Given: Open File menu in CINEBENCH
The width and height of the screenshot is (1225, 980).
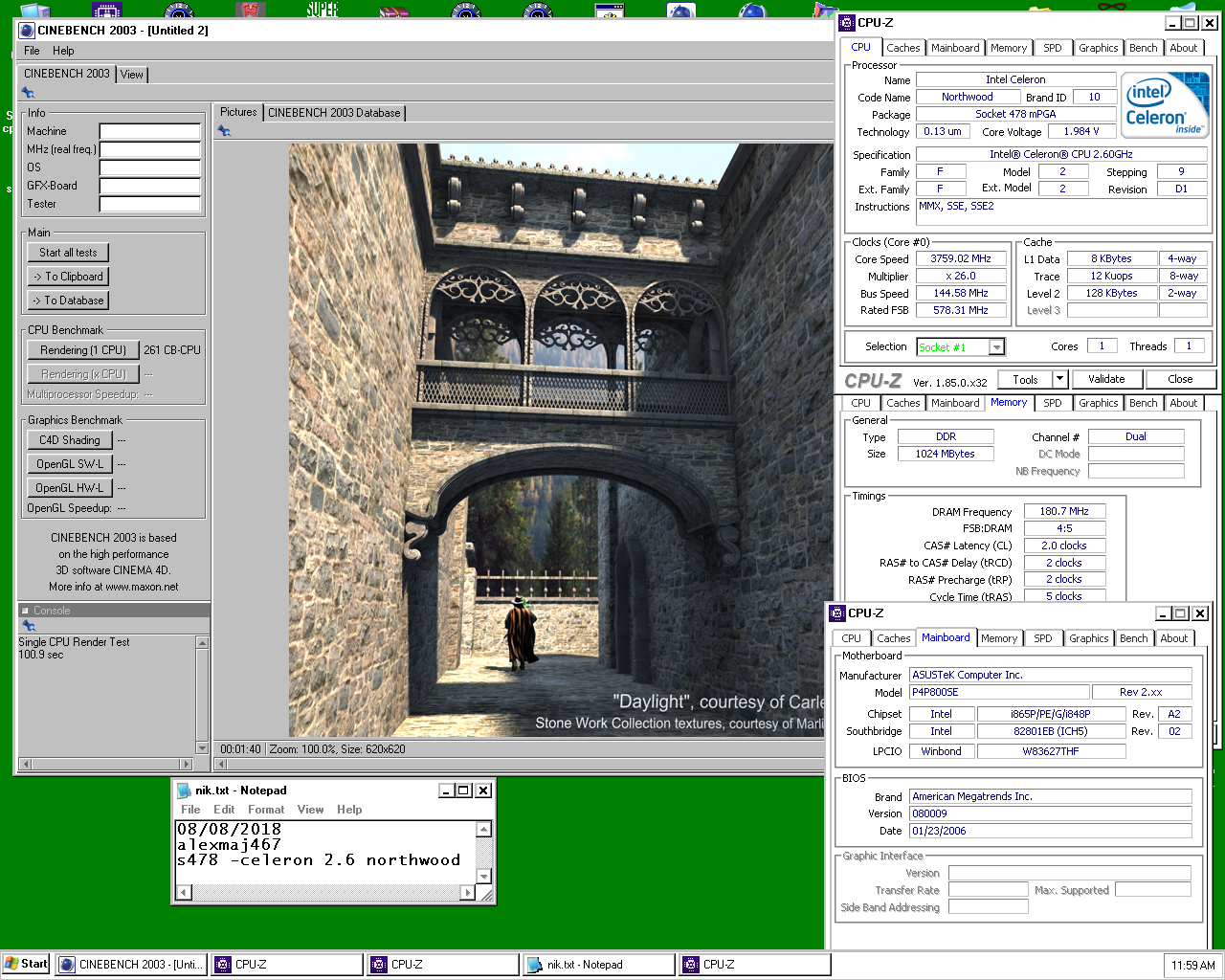Looking at the screenshot, I should (x=32, y=51).
